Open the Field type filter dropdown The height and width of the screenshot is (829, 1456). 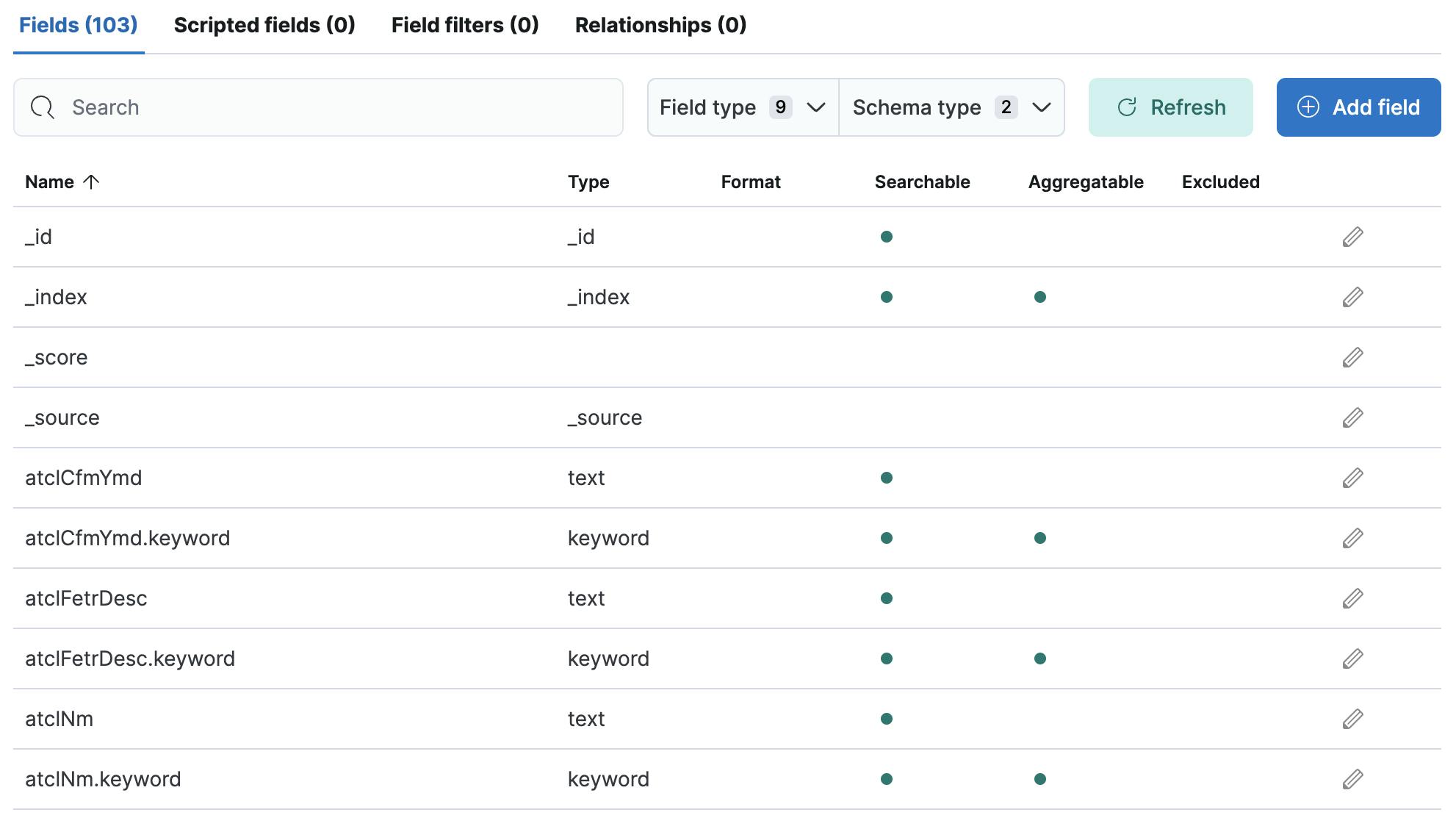[x=743, y=107]
